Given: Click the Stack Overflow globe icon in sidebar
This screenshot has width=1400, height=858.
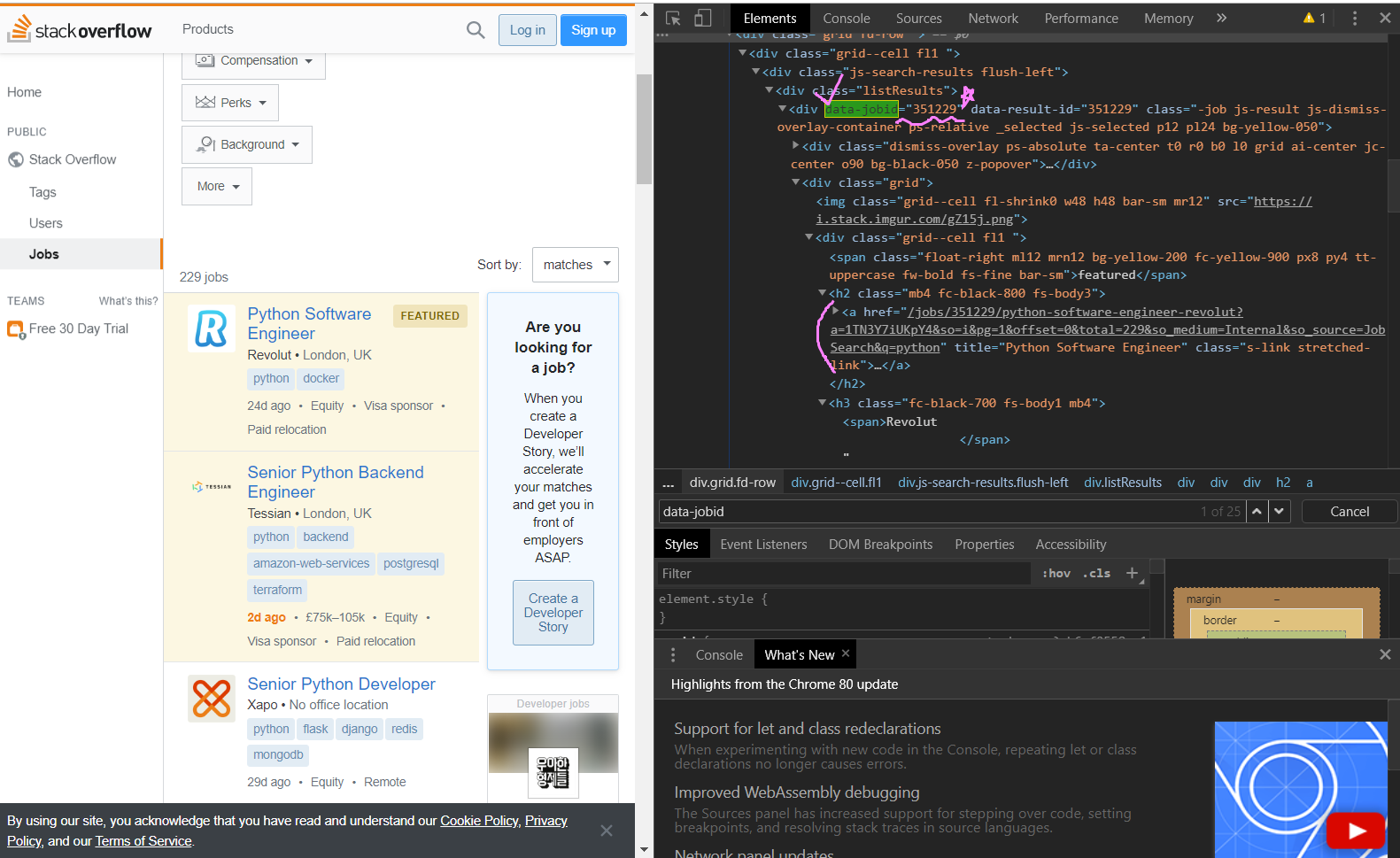Looking at the screenshot, I should coord(16,159).
